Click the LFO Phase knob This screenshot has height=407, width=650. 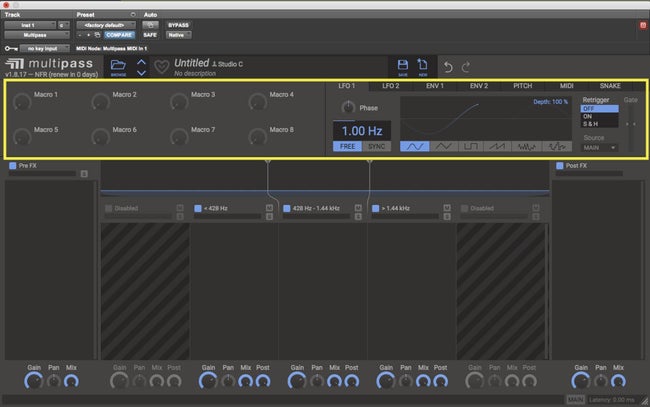pos(348,107)
